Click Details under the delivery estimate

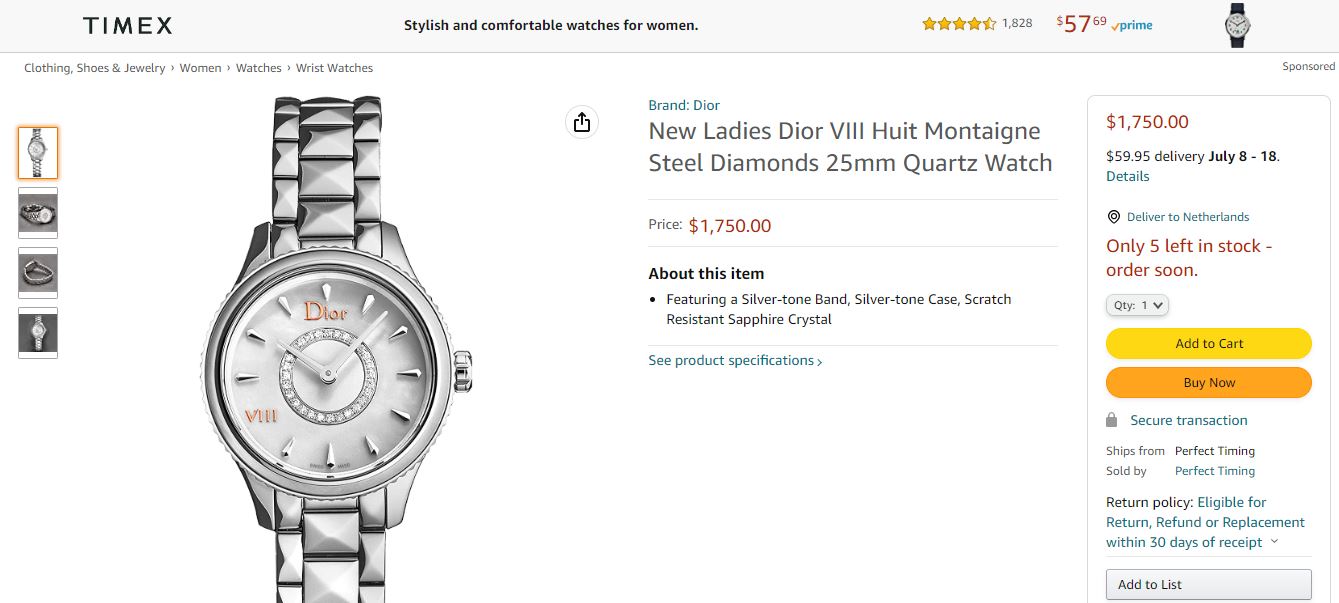[x=1127, y=175]
